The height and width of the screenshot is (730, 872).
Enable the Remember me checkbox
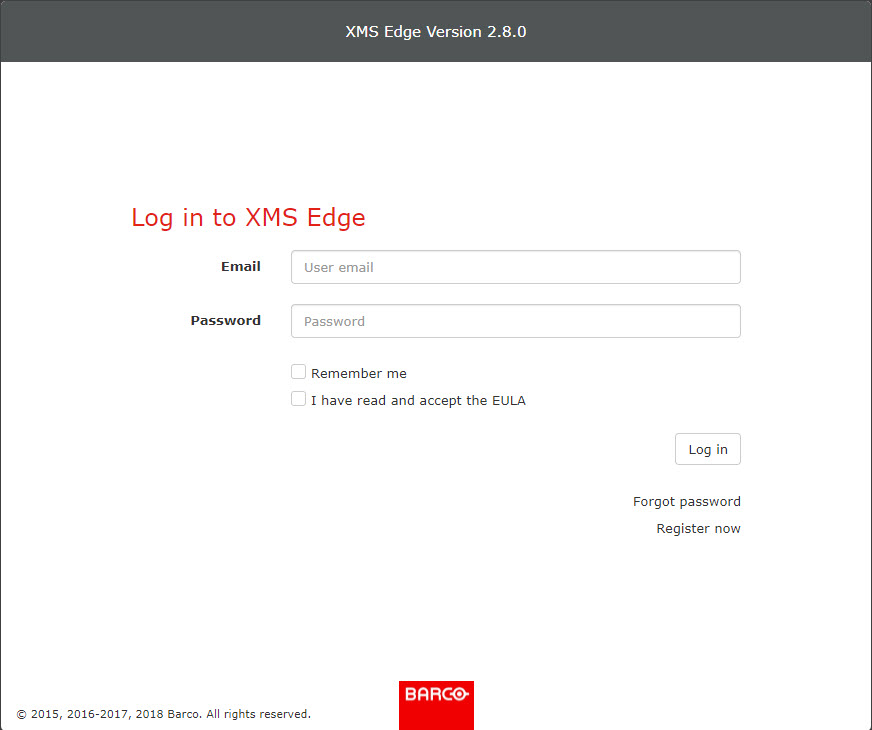299,371
